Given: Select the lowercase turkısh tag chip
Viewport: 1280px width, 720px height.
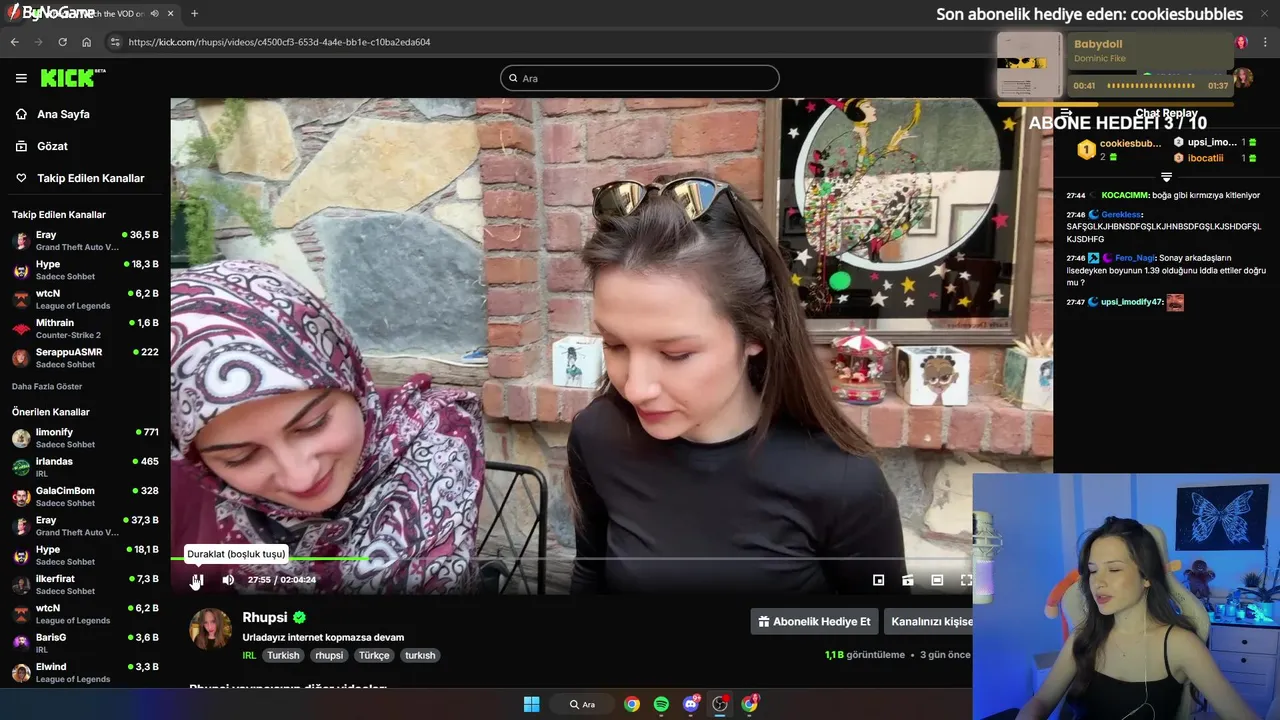Looking at the screenshot, I should click(x=420, y=655).
